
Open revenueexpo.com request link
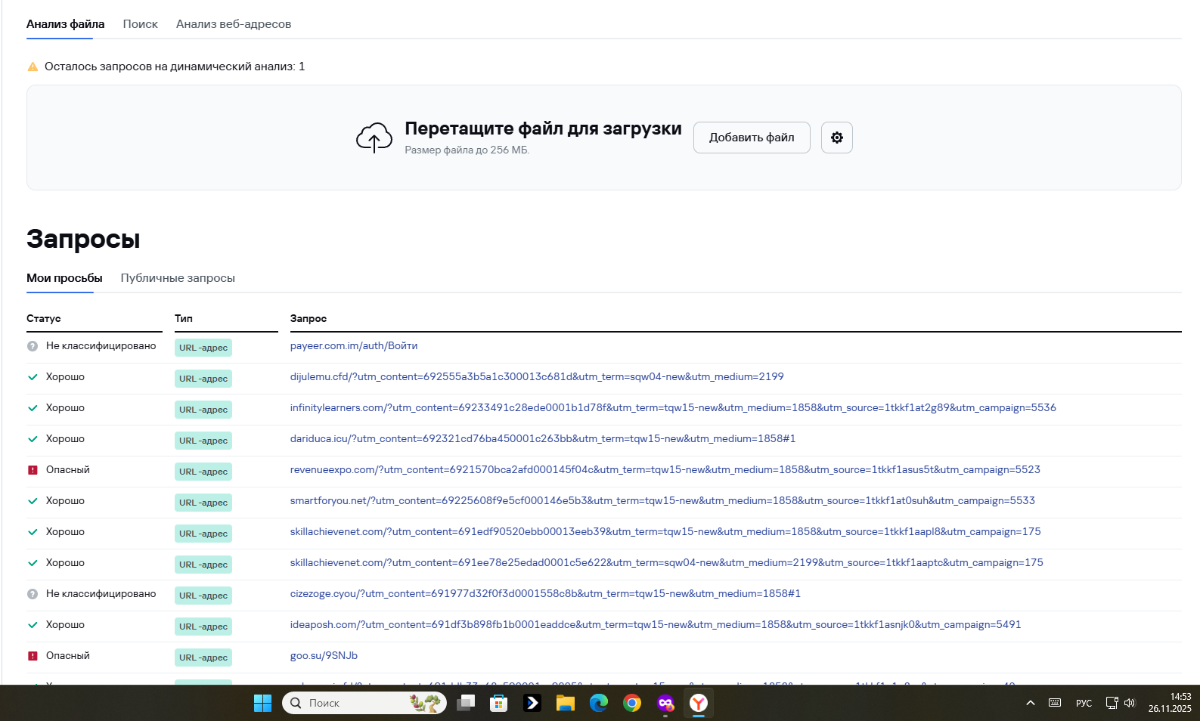pyautogui.click(x=665, y=470)
